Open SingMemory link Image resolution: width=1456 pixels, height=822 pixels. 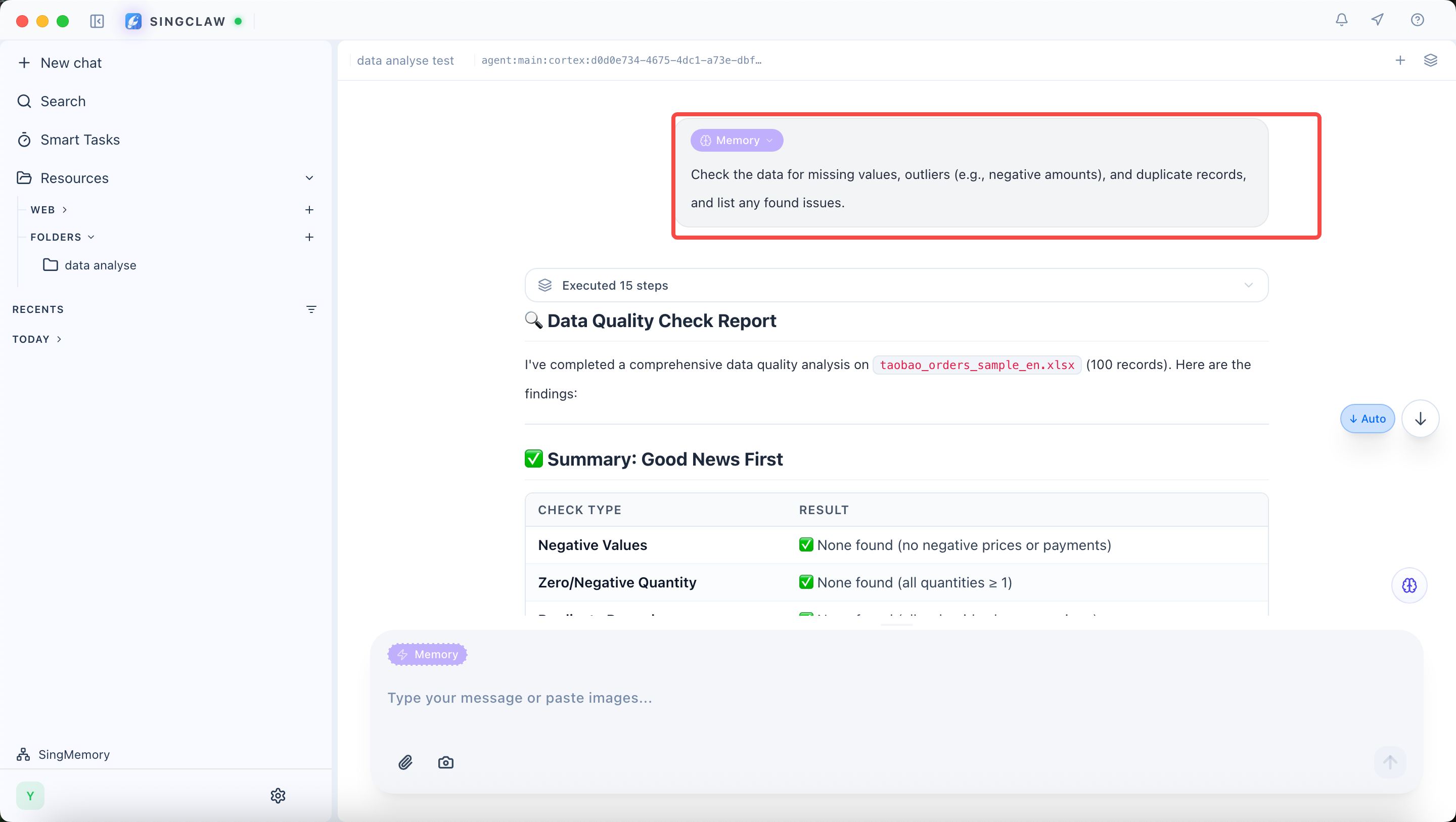click(x=73, y=754)
